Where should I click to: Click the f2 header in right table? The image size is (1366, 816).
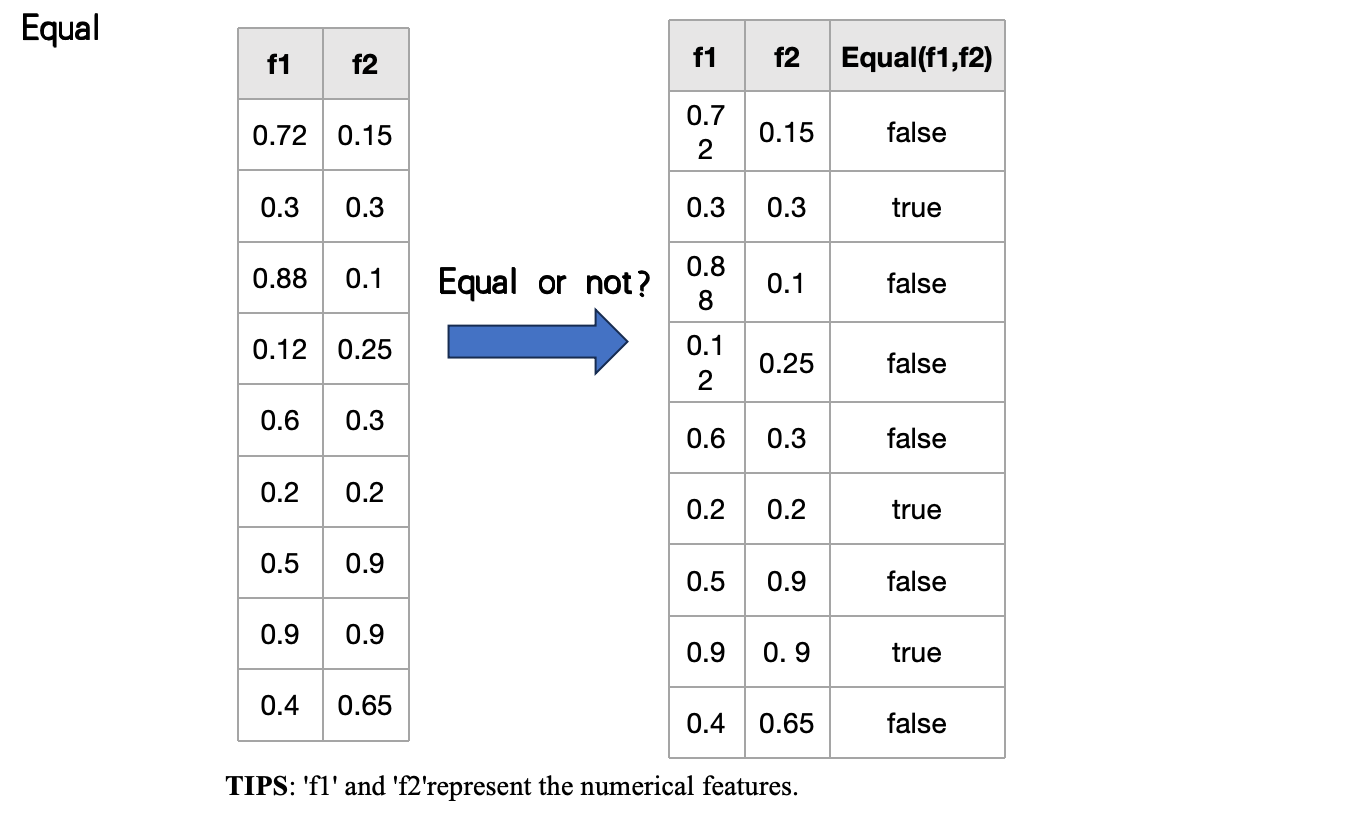pyautogui.click(x=787, y=58)
